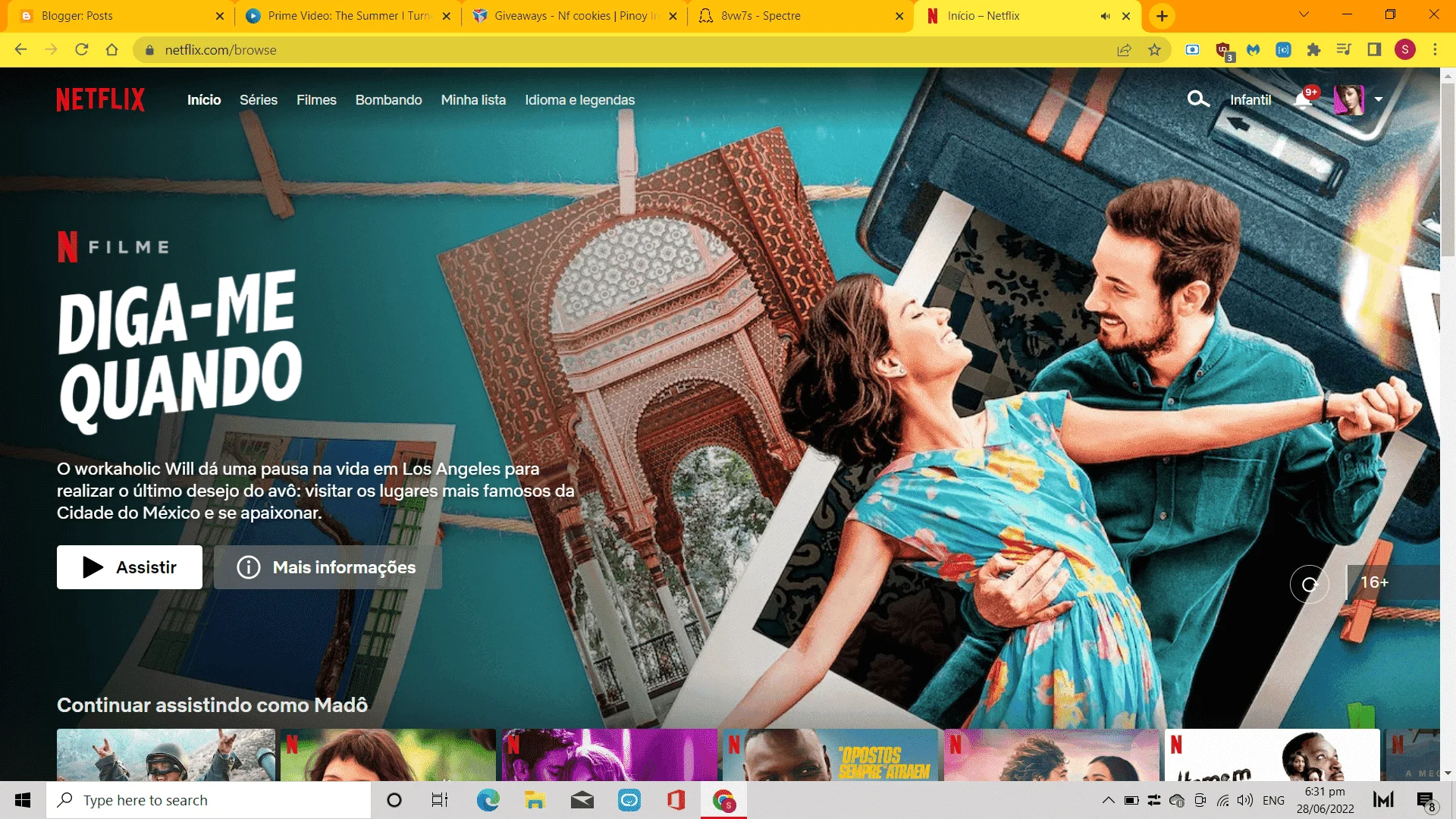Open the media controls icon

click(x=1344, y=50)
